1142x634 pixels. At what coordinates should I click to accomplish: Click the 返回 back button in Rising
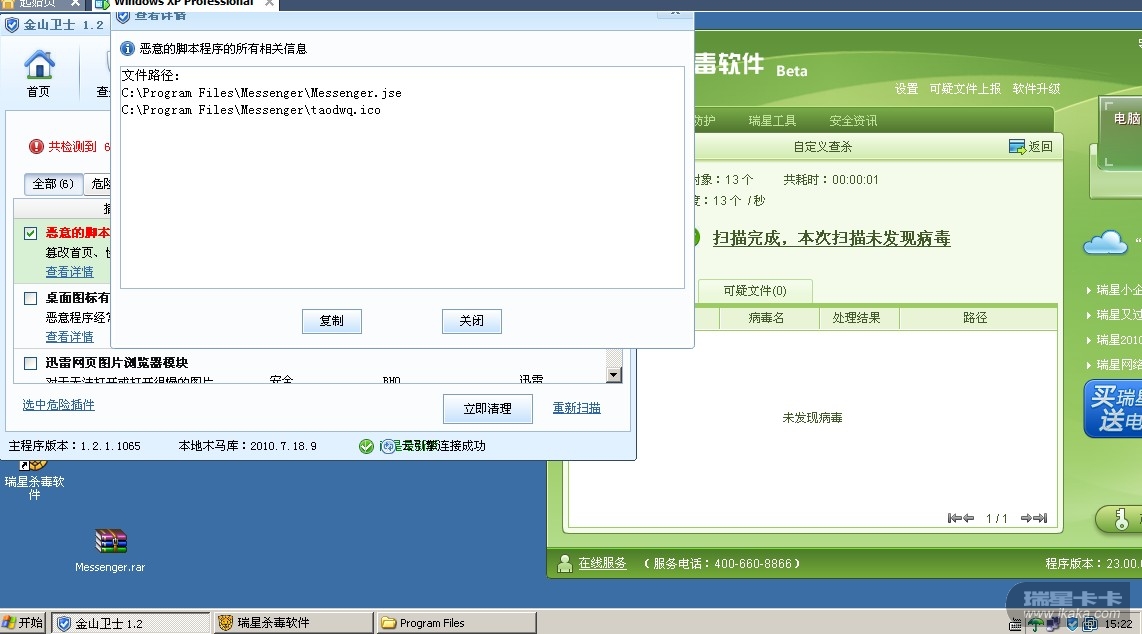click(1031, 146)
